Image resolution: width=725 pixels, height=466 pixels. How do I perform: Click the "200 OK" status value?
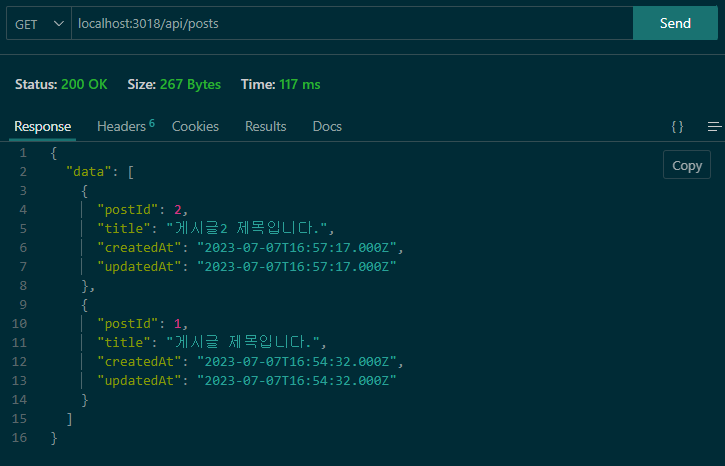(84, 84)
